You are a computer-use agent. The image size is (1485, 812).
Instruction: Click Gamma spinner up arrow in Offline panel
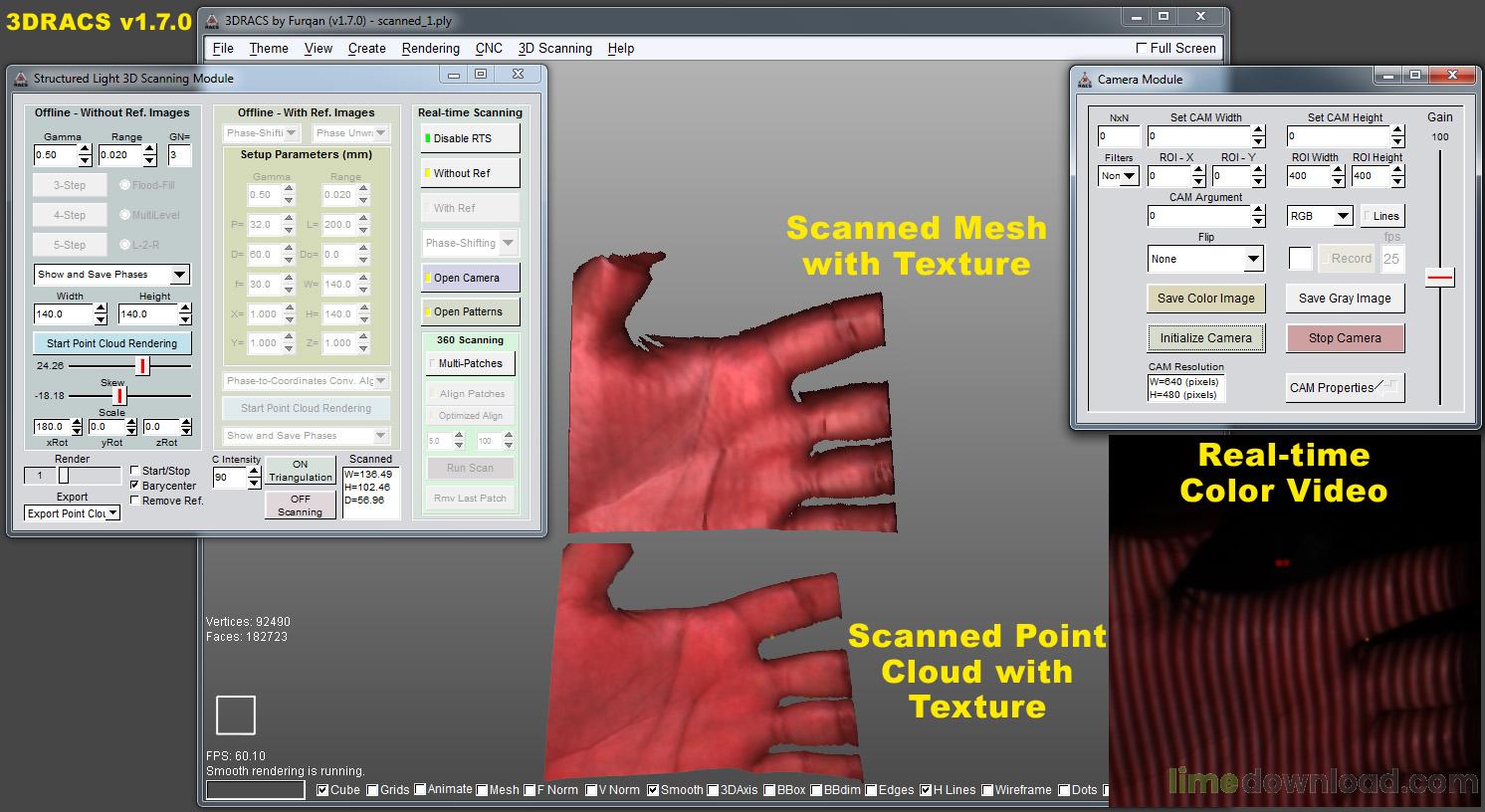click(x=85, y=149)
